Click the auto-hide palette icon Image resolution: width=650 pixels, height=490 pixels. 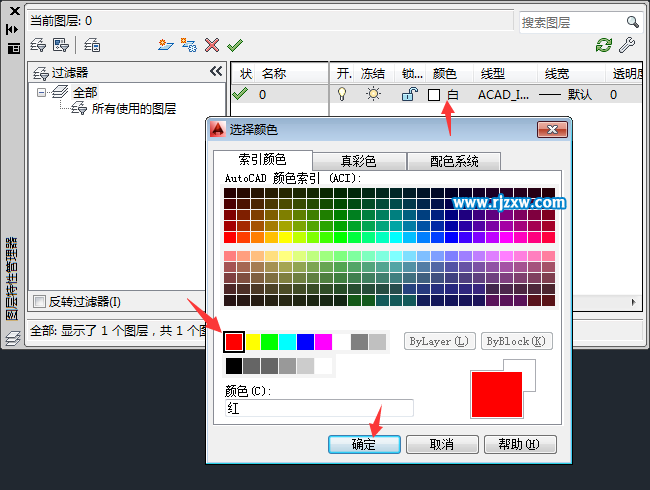(x=12, y=29)
